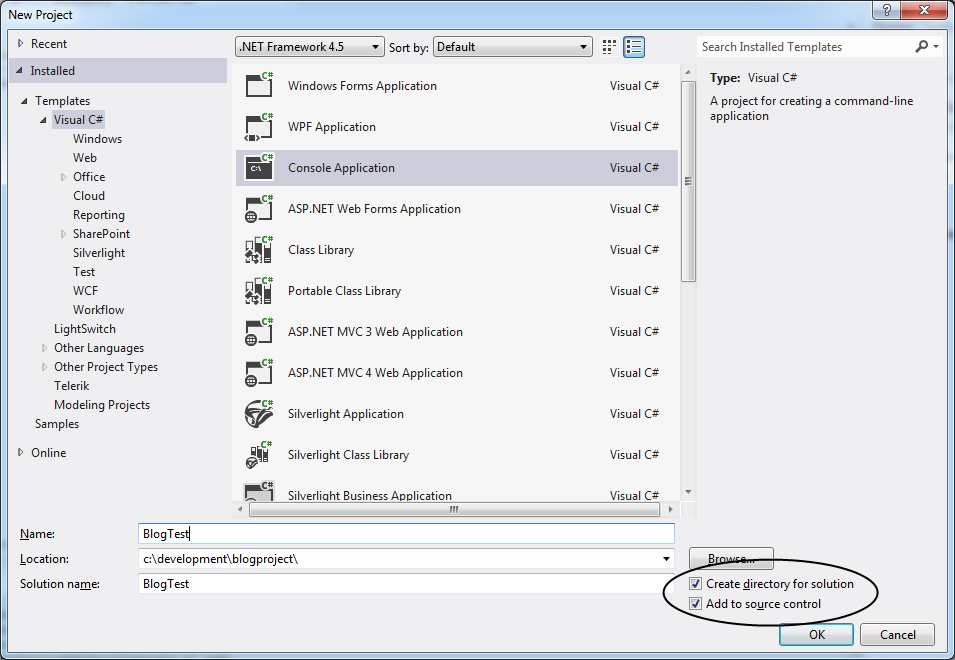Image resolution: width=955 pixels, height=660 pixels.
Task: Click the Search Installed Templates box
Action: click(x=805, y=47)
